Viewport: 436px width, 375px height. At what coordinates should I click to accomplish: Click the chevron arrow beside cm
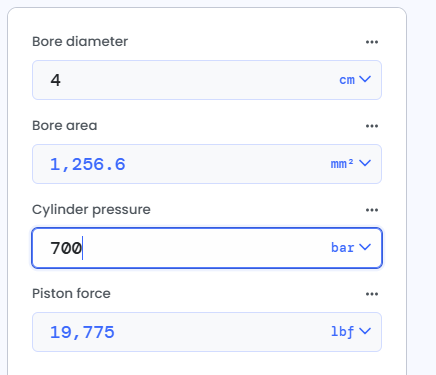click(x=365, y=79)
